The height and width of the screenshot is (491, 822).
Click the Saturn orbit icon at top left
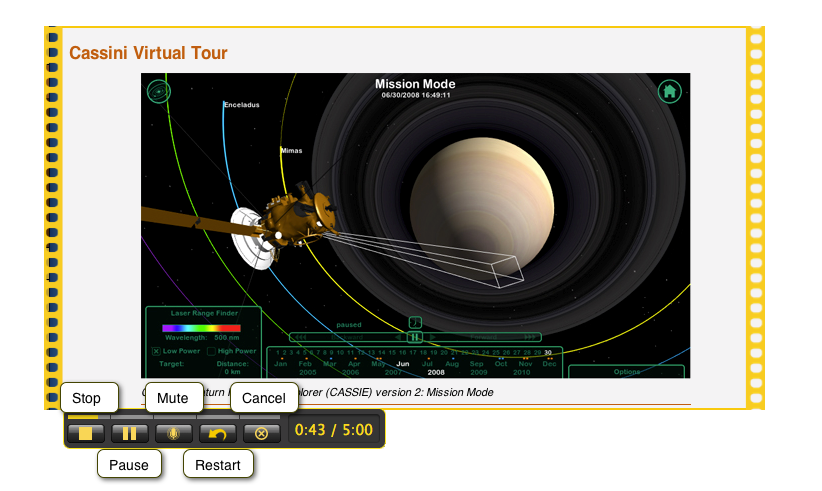158,92
